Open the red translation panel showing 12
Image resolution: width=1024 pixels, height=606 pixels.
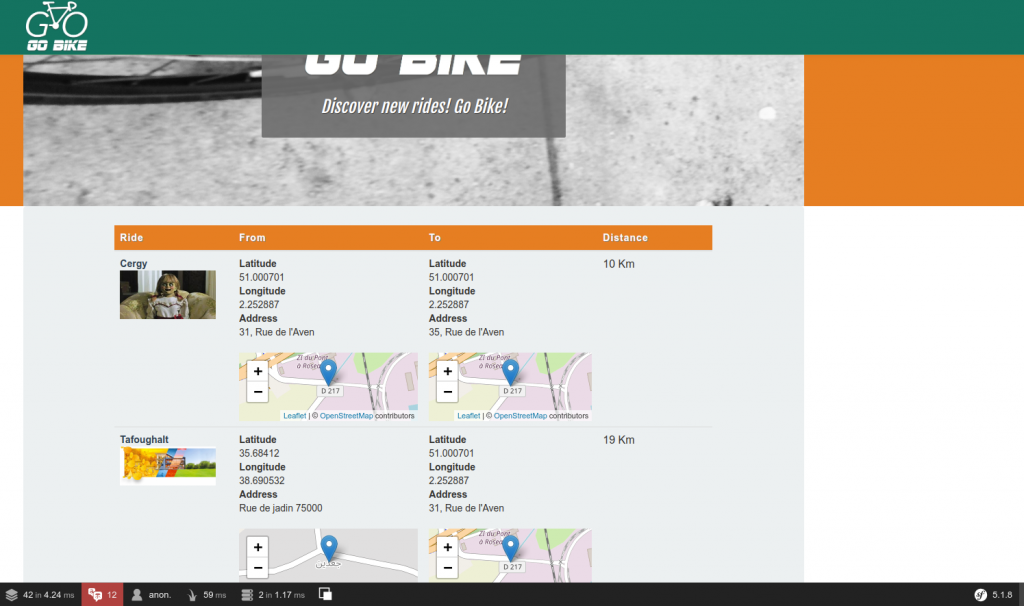(x=102, y=595)
